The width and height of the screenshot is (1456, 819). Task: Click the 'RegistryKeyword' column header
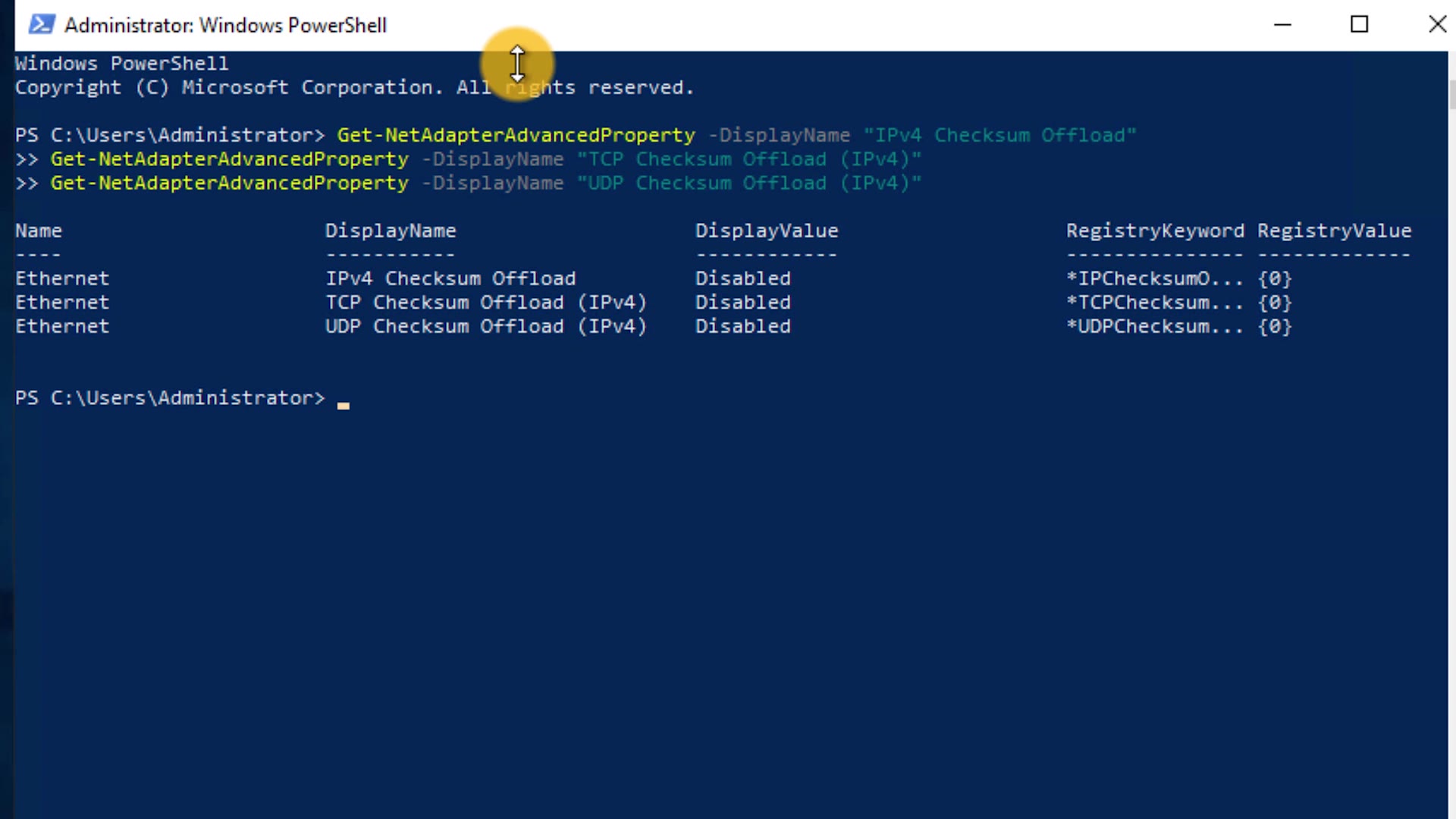tap(1155, 231)
